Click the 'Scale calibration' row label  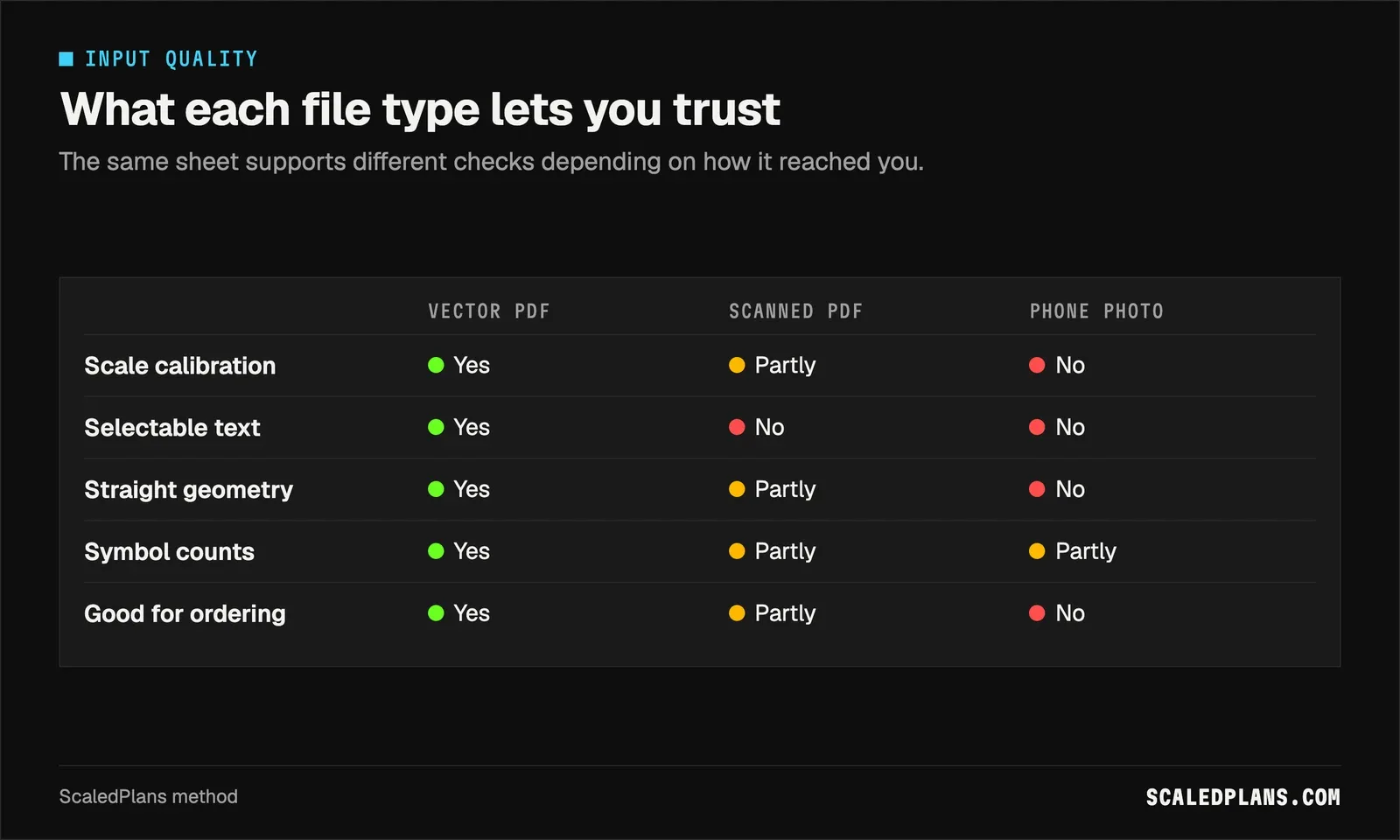coord(179,366)
